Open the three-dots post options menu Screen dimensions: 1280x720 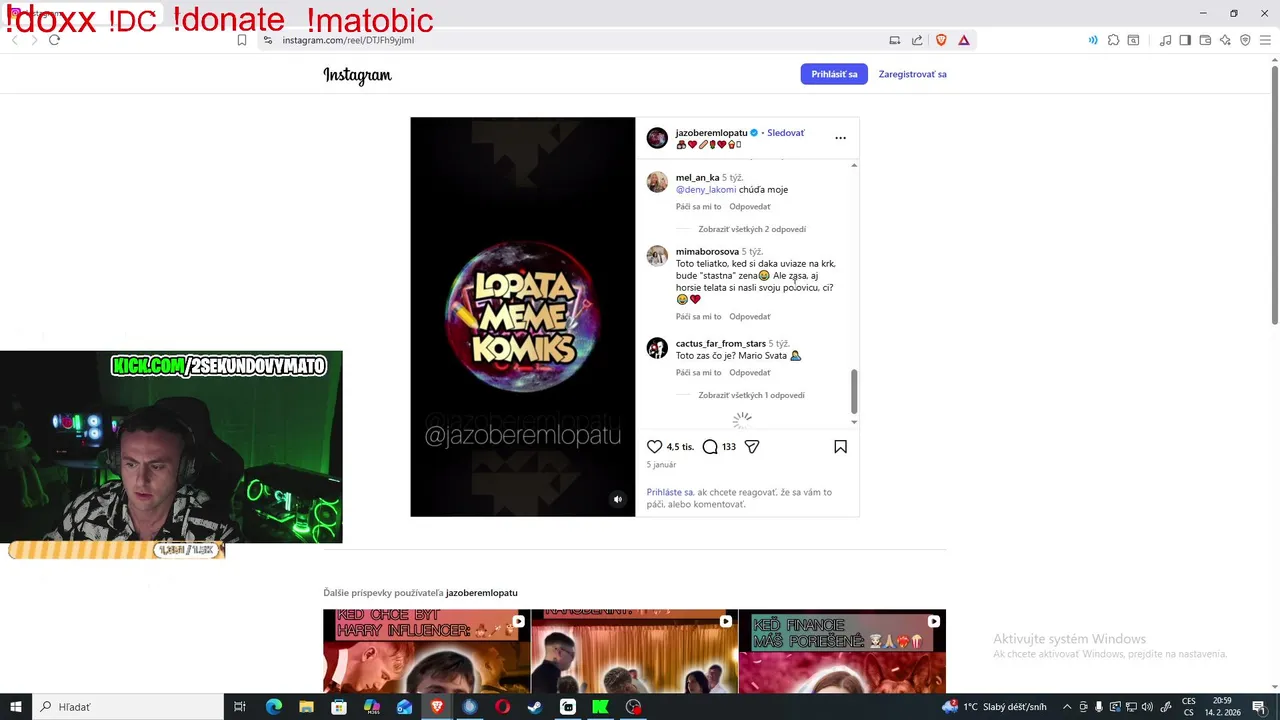tap(840, 138)
